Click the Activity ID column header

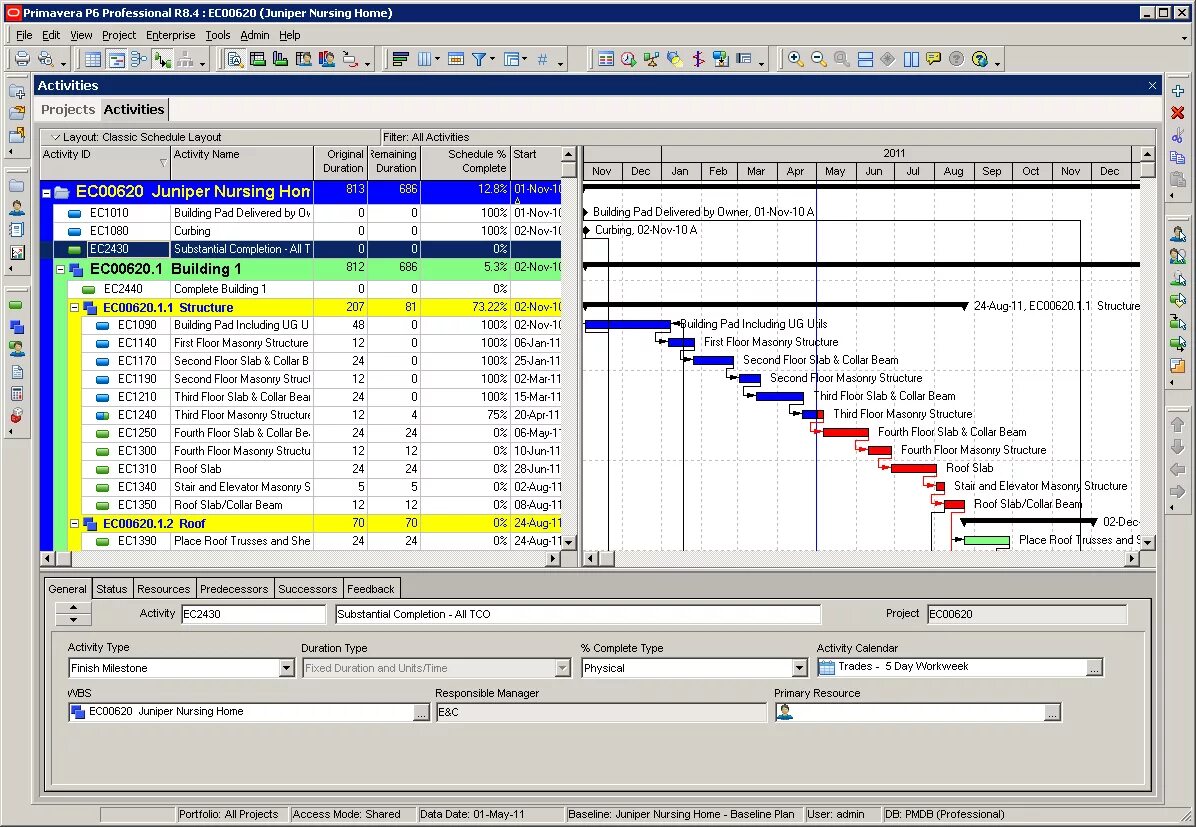[x=104, y=162]
